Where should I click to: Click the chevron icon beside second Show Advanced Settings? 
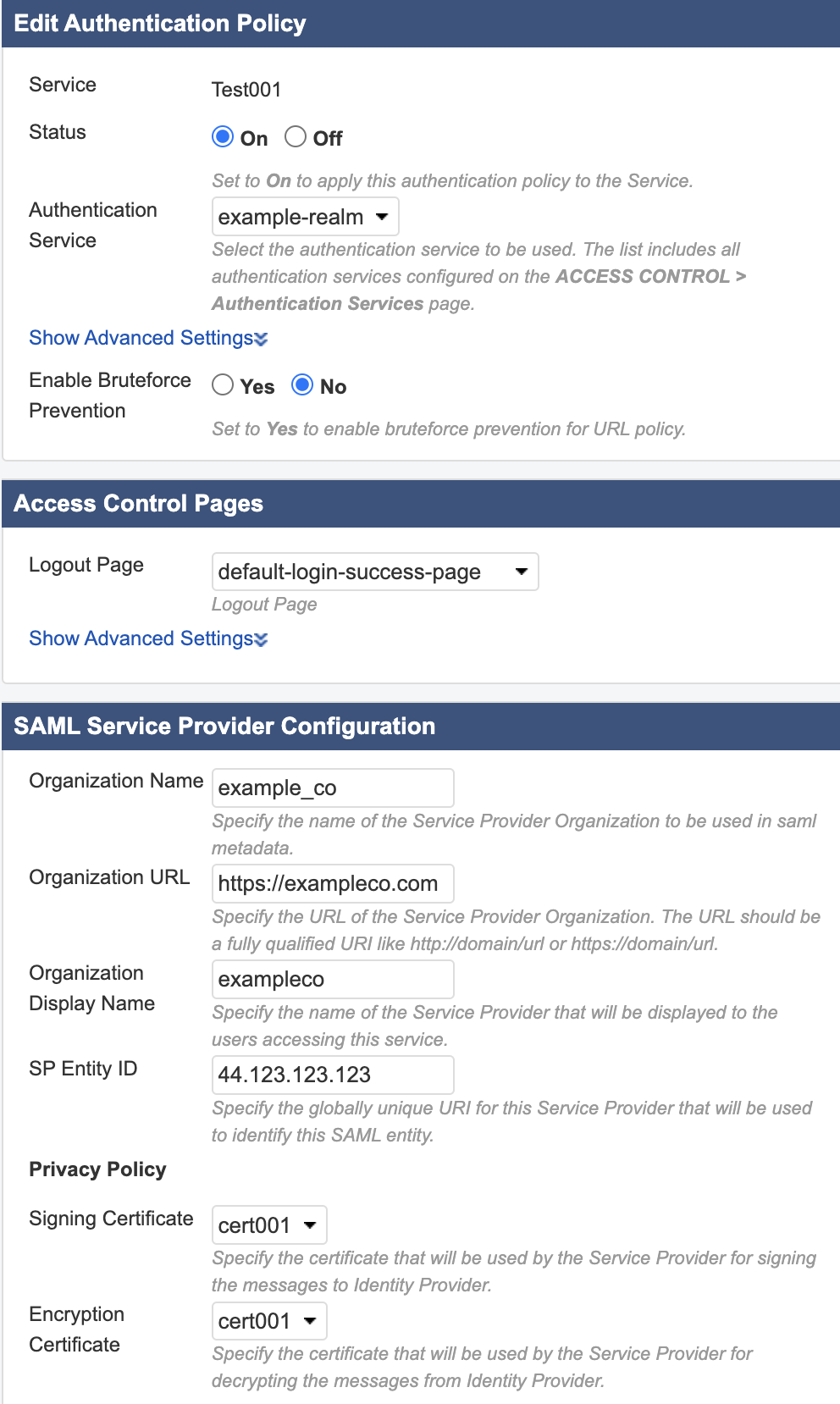(x=260, y=639)
